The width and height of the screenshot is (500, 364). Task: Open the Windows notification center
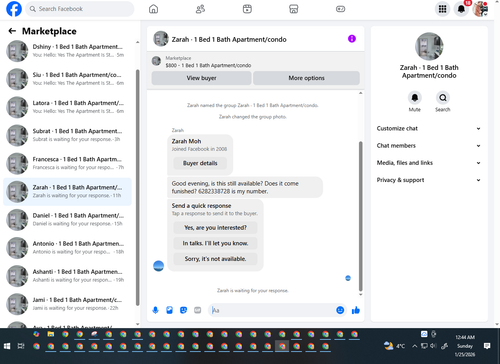[487, 346]
